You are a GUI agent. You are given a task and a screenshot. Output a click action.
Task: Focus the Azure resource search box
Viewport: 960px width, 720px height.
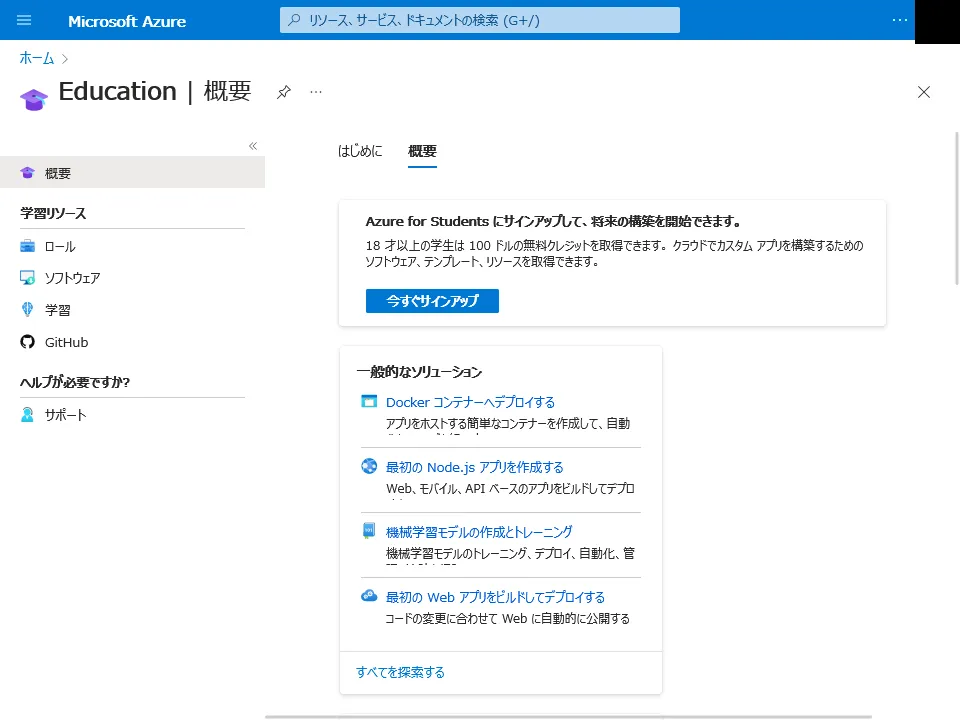tap(480, 20)
